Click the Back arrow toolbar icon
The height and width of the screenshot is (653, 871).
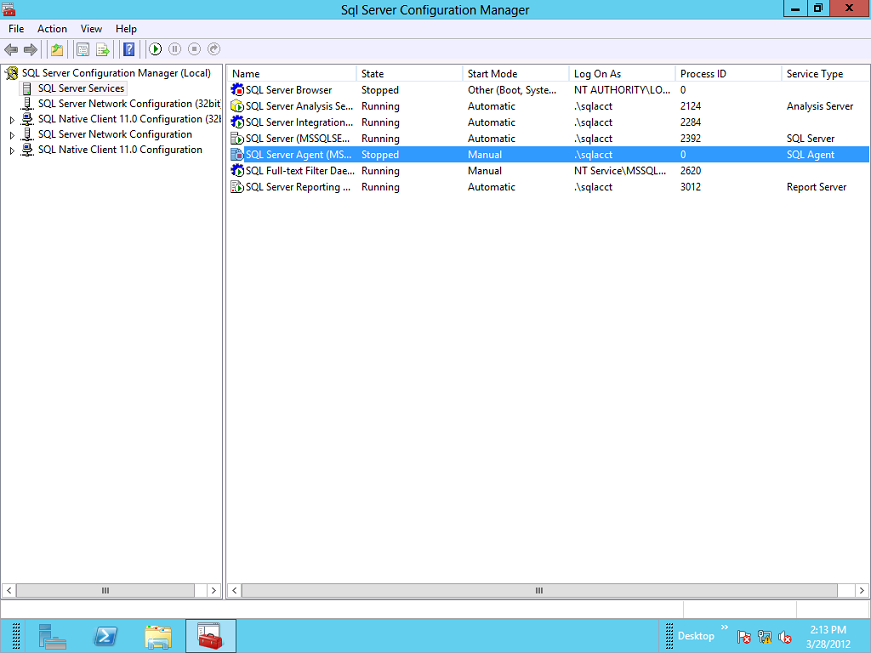[11, 49]
